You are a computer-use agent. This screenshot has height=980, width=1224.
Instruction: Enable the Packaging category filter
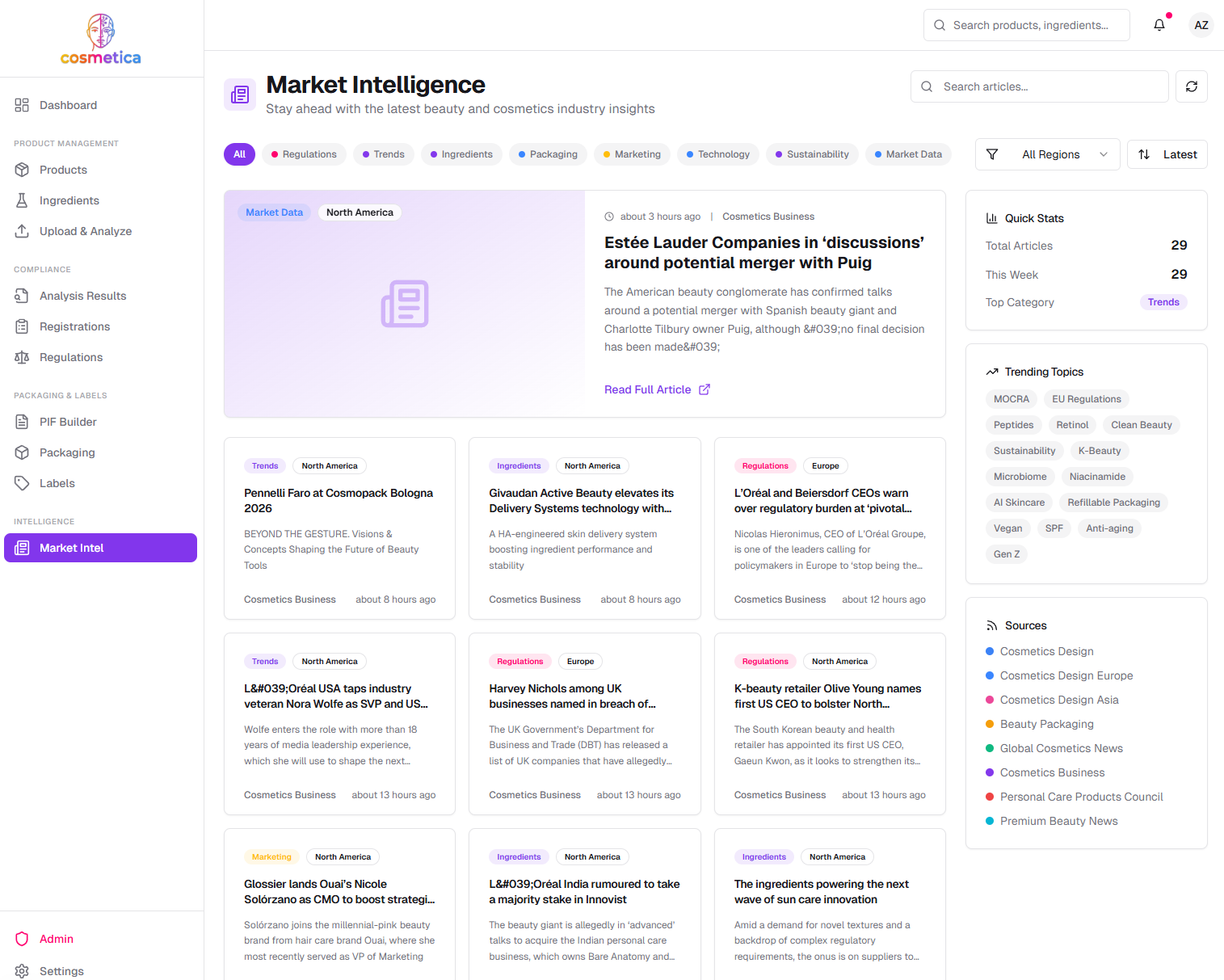click(x=547, y=154)
